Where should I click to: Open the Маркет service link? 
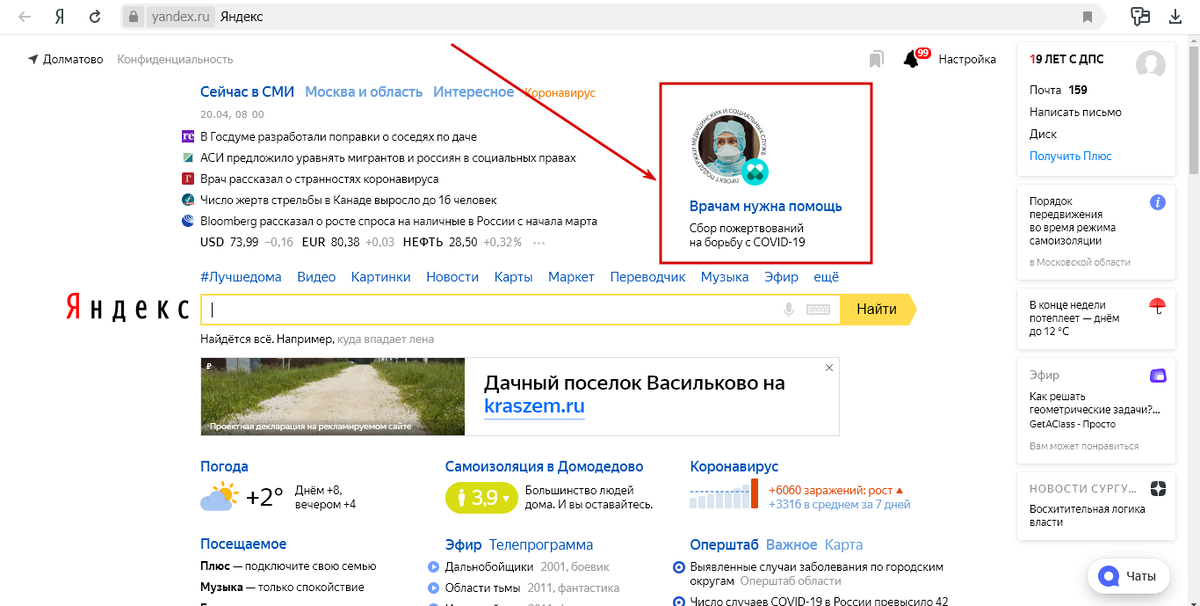(x=571, y=277)
